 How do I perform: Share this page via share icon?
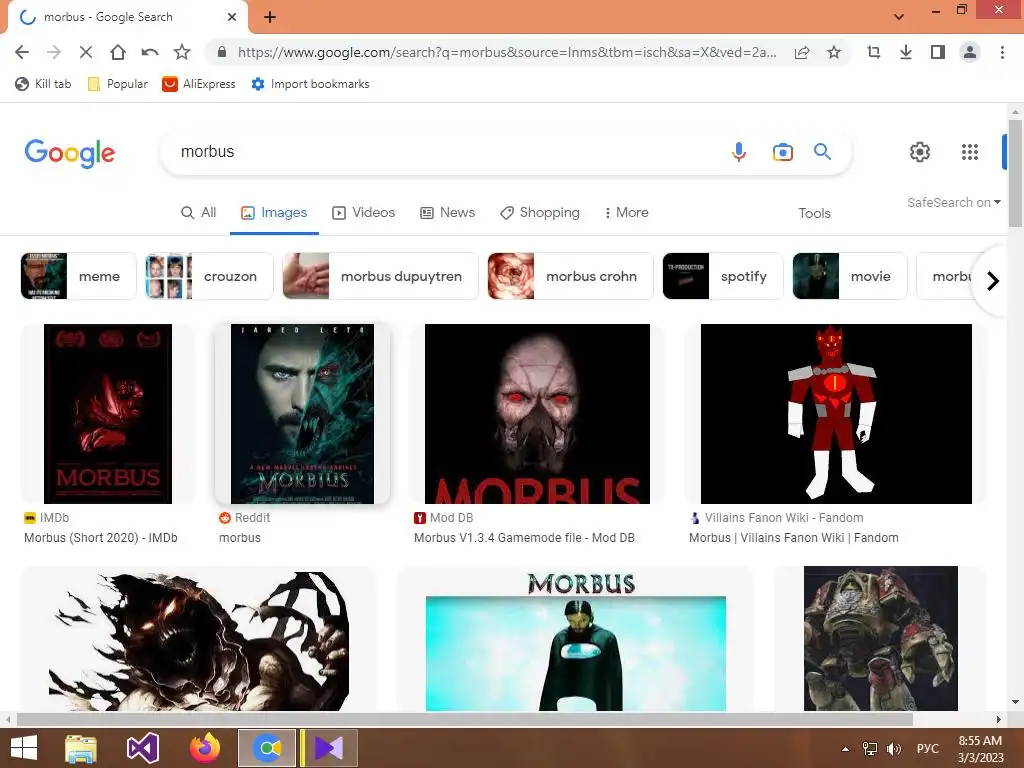[x=802, y=52]
